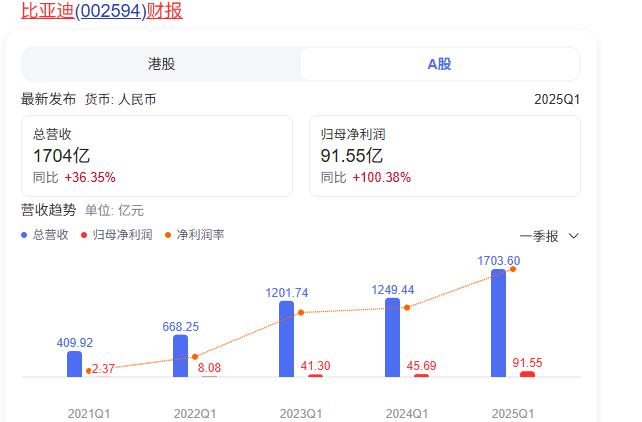The height and width of the screenshot is (422, 642).
Task: Open the 总营收 1704亿 summary card
Action: [157, 156]
